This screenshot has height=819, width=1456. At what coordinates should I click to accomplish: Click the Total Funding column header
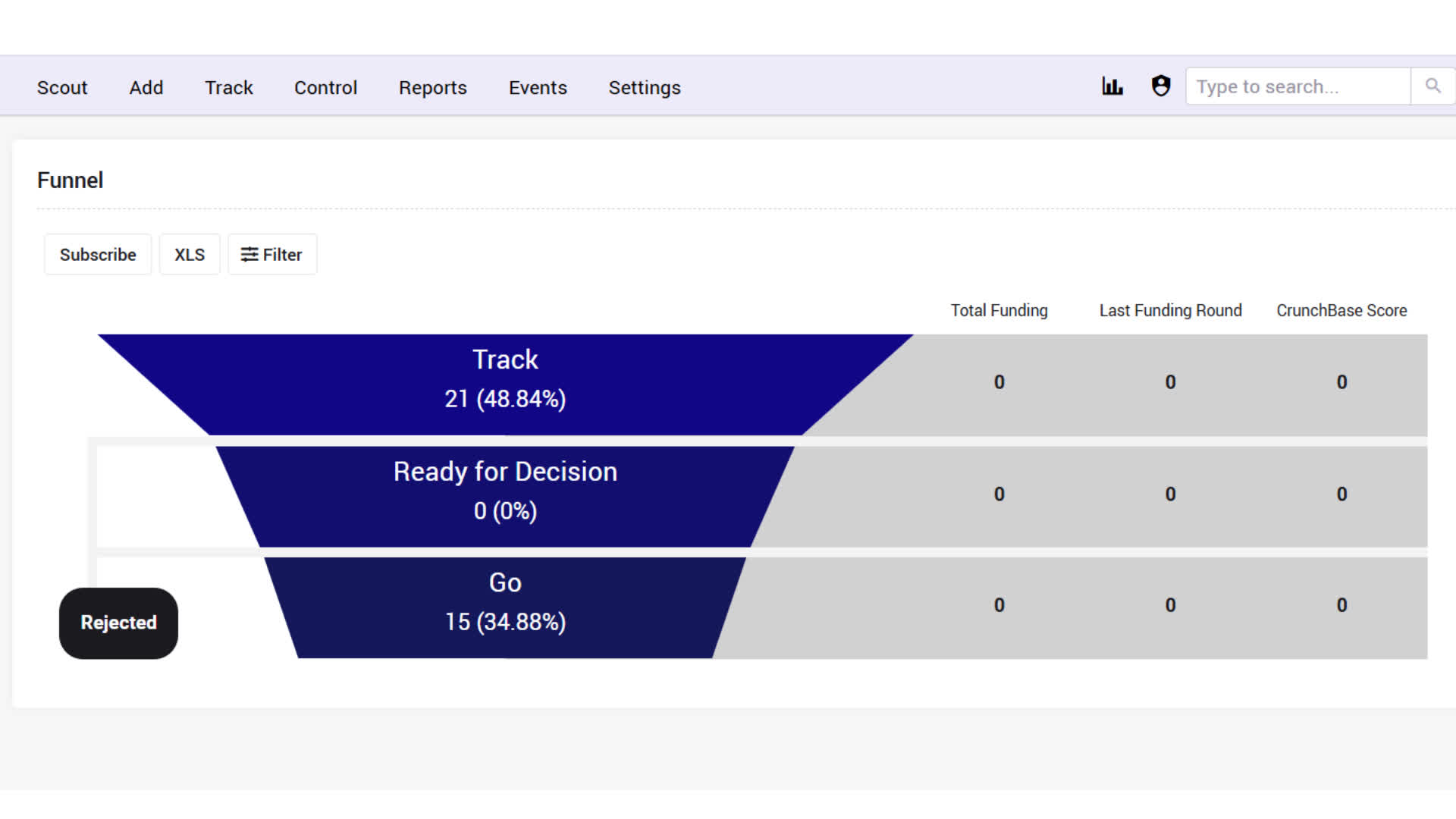point(999,311)
